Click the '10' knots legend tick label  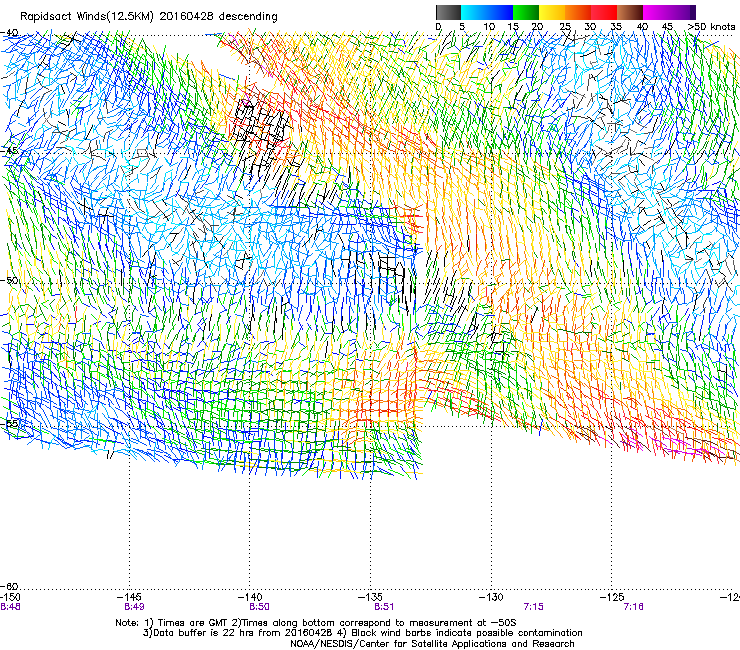pos(489,26)
